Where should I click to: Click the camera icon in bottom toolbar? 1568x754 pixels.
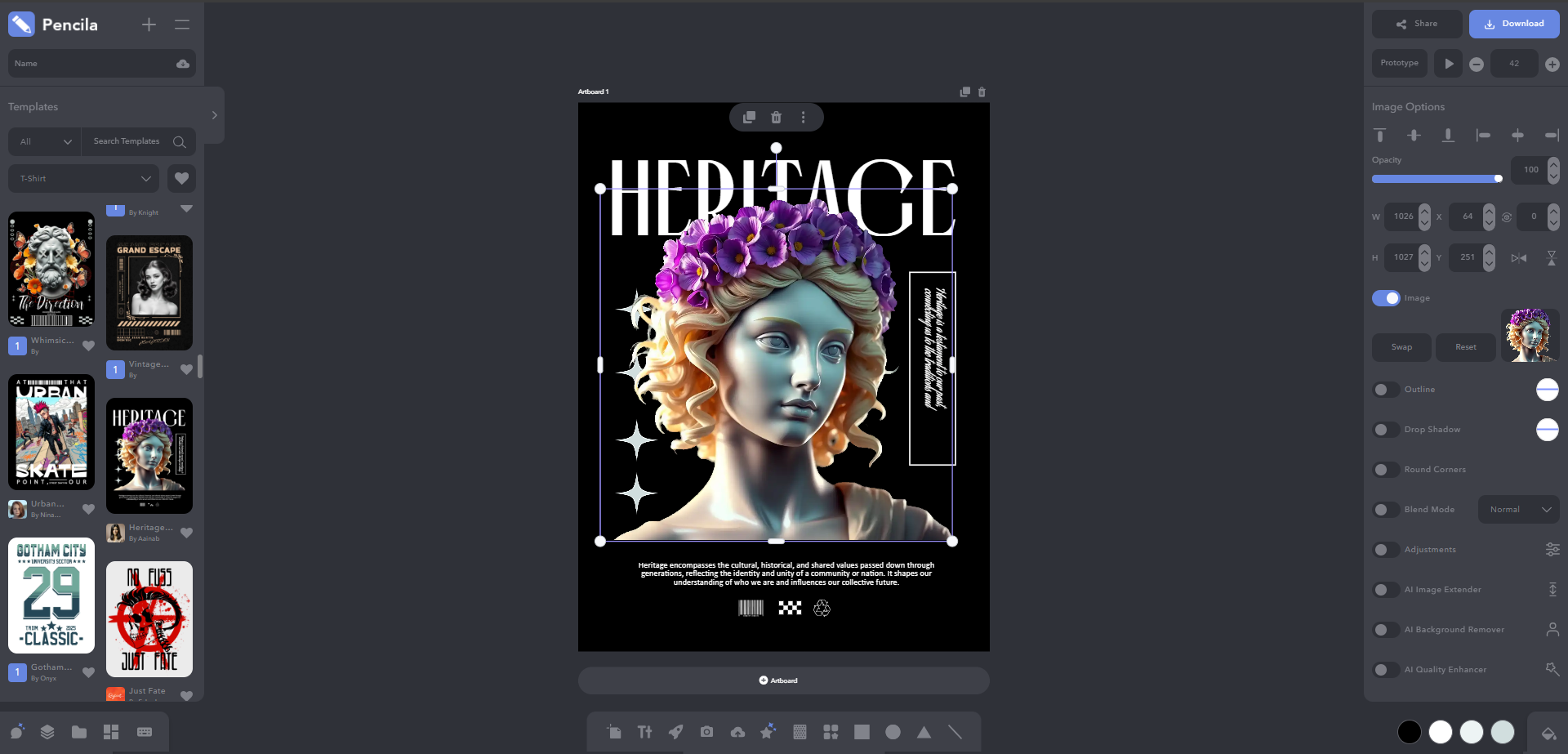point(706,732)
